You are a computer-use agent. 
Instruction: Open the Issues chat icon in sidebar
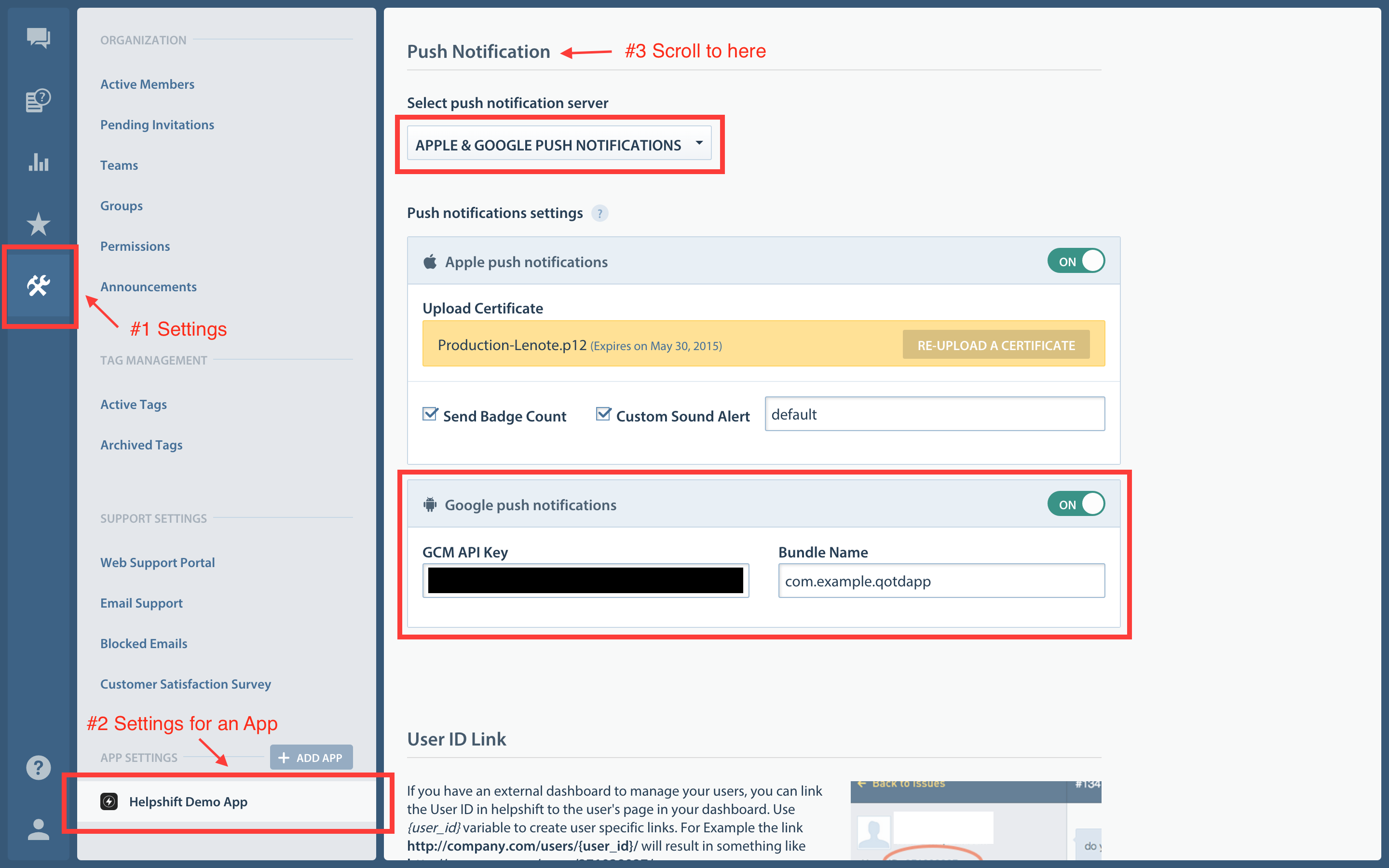pyautogui.click(x=38, y=38)
